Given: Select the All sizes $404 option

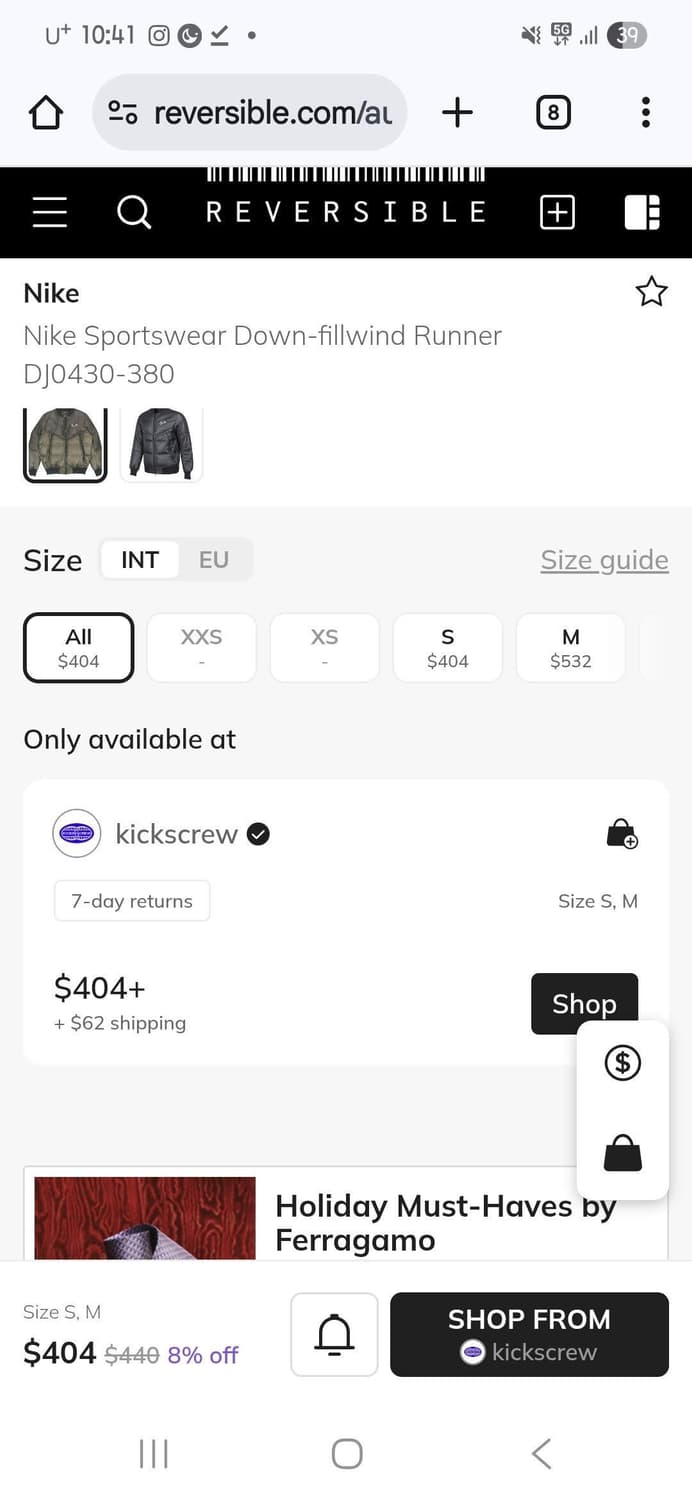Looking at the screenshot, I should point(78,648).
